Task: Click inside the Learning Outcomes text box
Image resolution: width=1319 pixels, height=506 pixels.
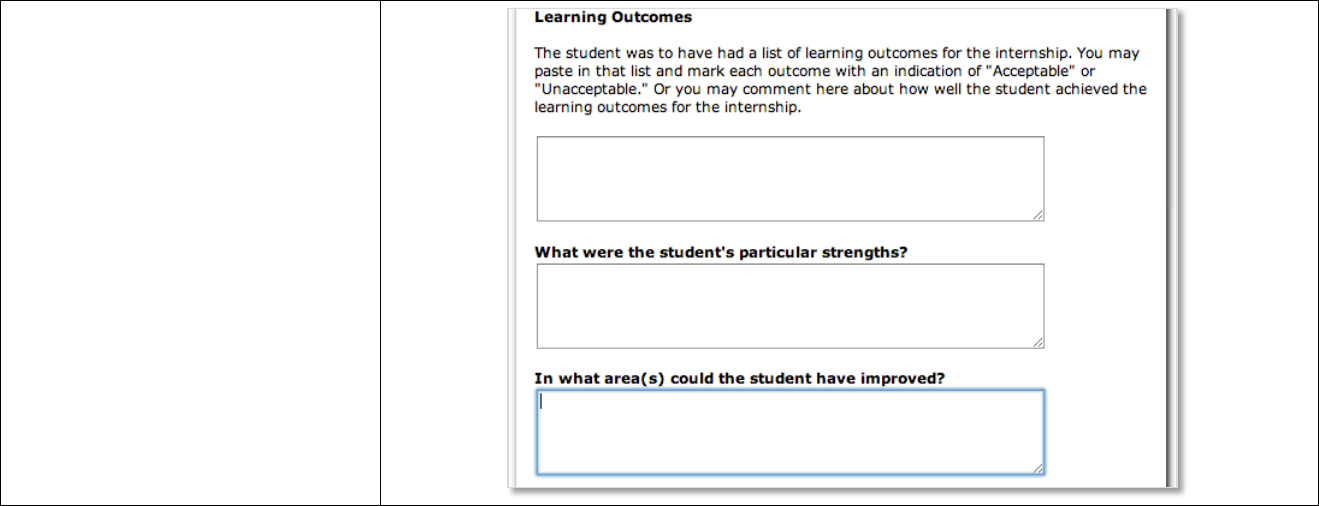Action: 790,178
